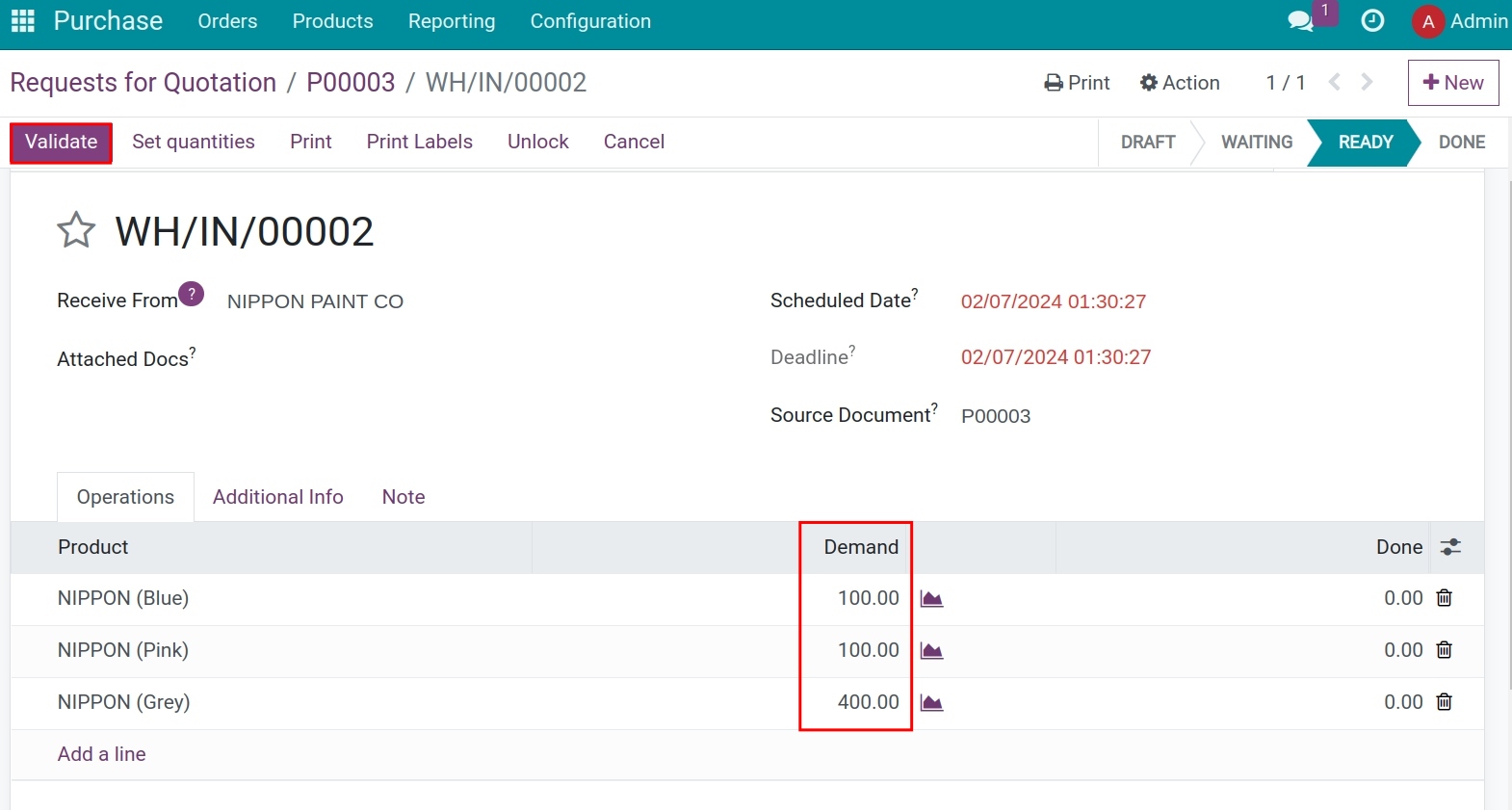Delete the NIPPON (Grey) line with trash icon
Image resolution: width=1512 pixels, height=810 pixels.
coord(1444,702)
